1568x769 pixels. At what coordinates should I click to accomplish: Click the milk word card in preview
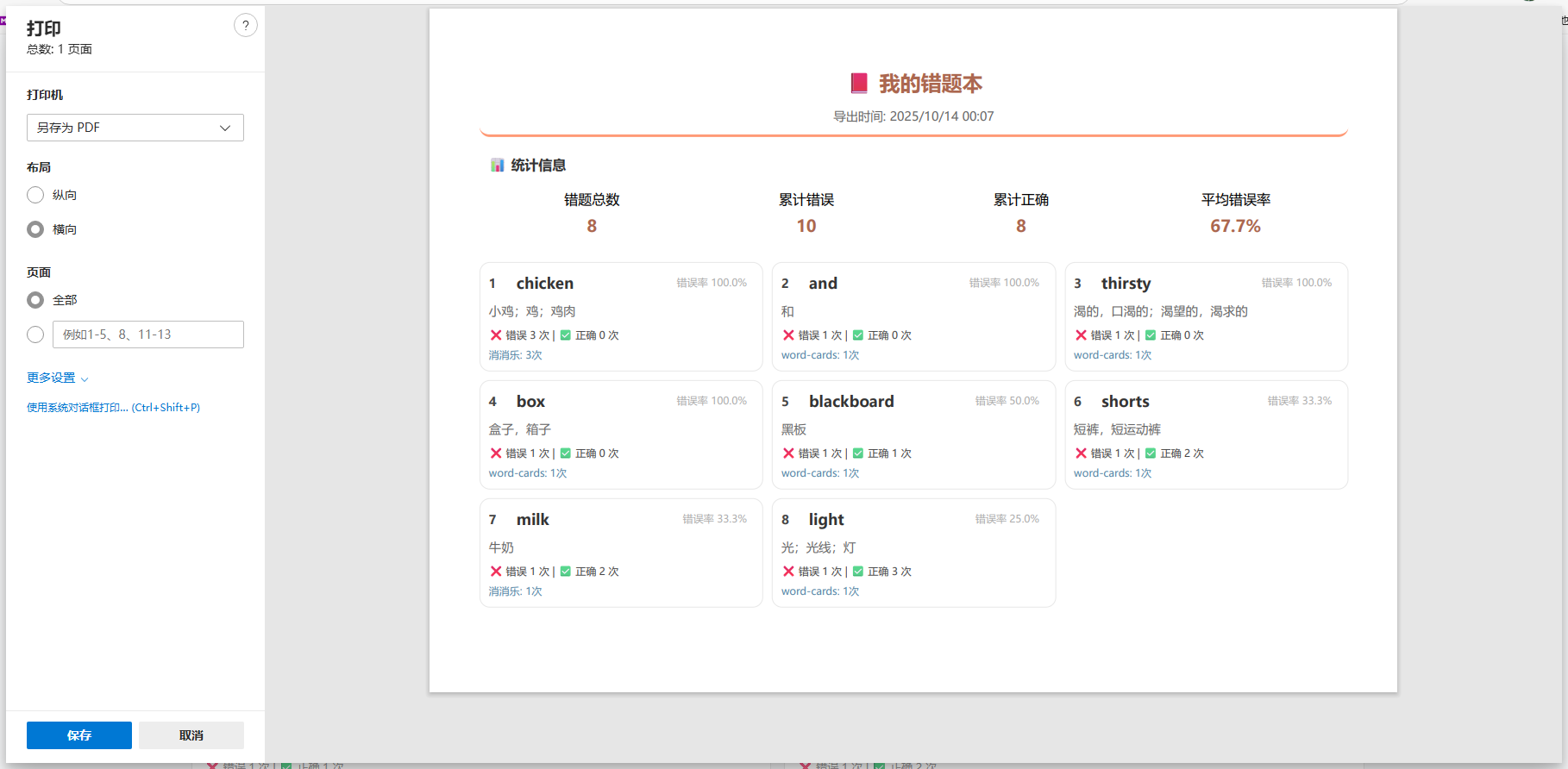click(x=621, y=553)
